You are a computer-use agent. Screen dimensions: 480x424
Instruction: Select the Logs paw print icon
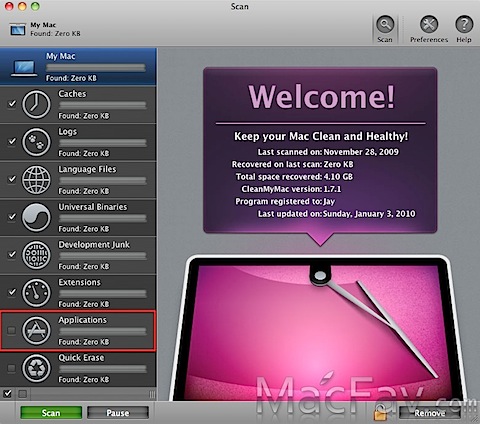[x=36, y=142]
